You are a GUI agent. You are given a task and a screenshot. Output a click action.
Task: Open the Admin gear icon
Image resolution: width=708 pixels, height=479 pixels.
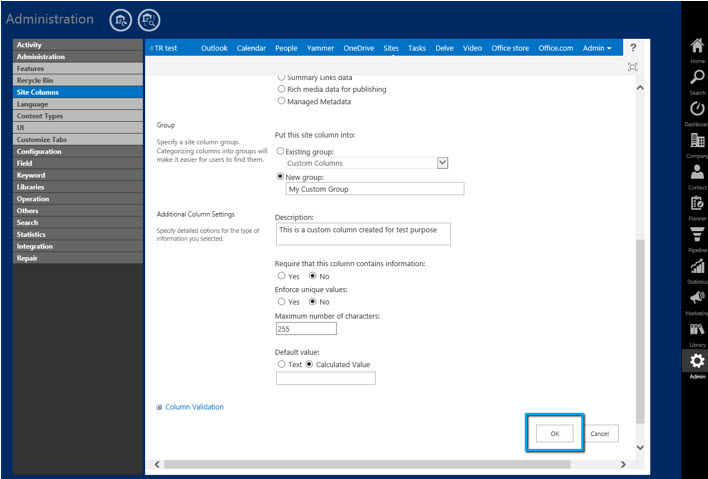point(697,361)
